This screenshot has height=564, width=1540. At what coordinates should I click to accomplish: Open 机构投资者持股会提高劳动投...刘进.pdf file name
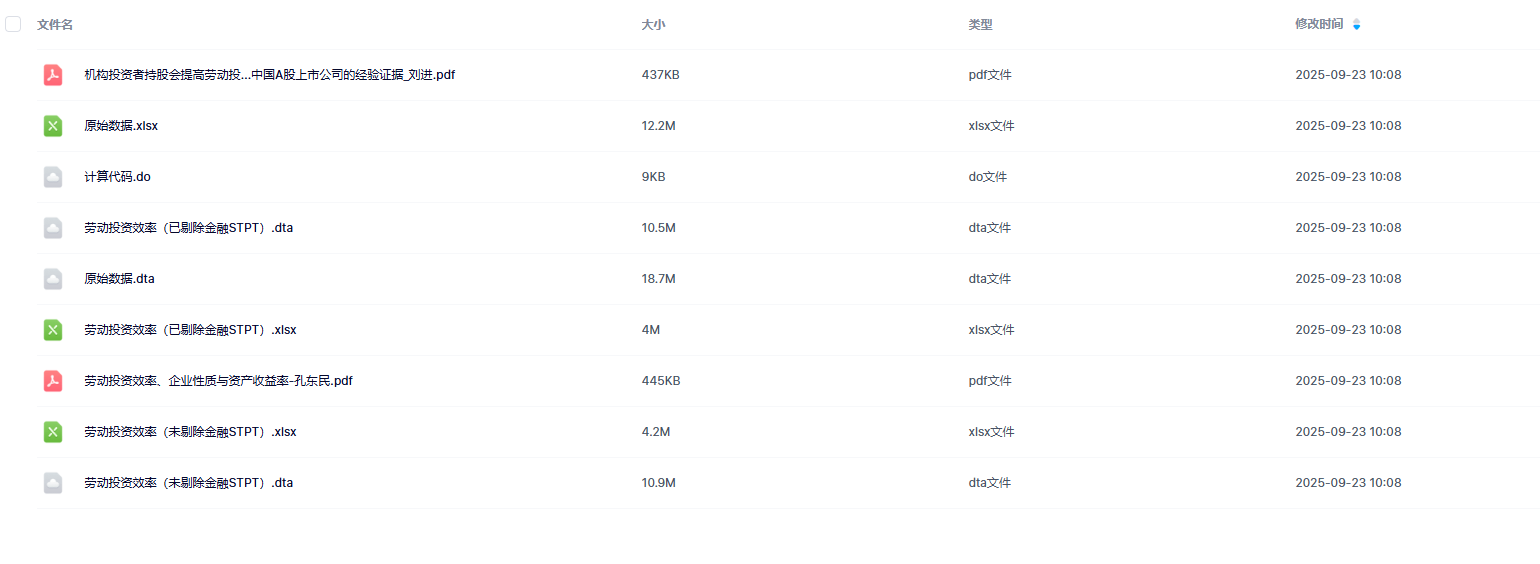click(x=269, y=75)
